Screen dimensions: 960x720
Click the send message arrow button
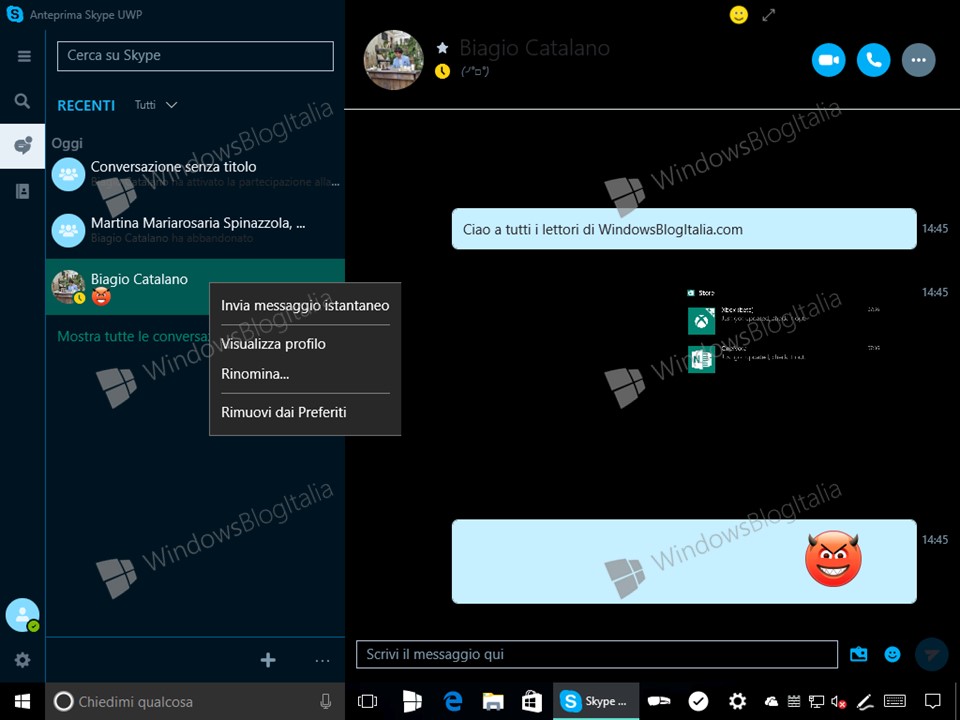[932, 655]
